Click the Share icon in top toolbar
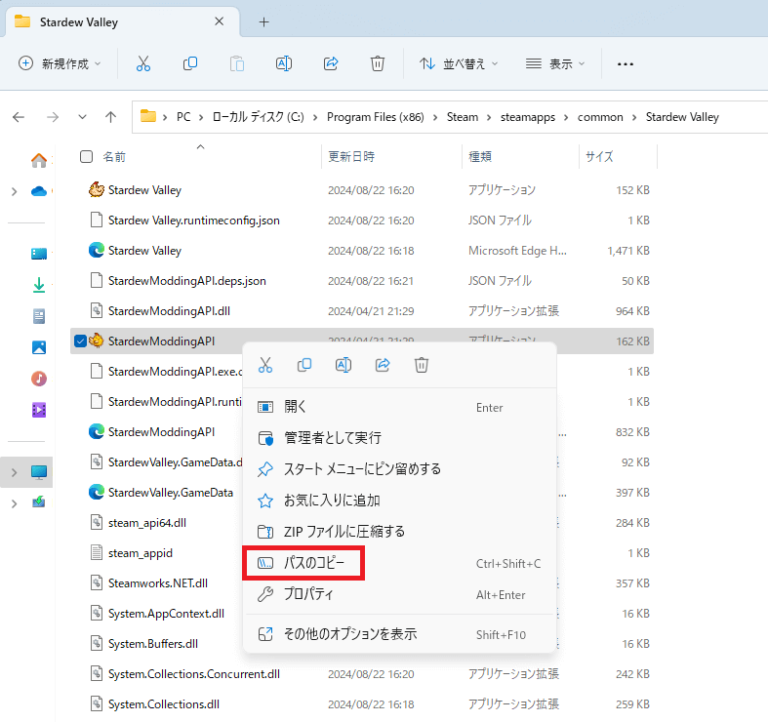This screenshot has height=722, width=768. (331, 63)
